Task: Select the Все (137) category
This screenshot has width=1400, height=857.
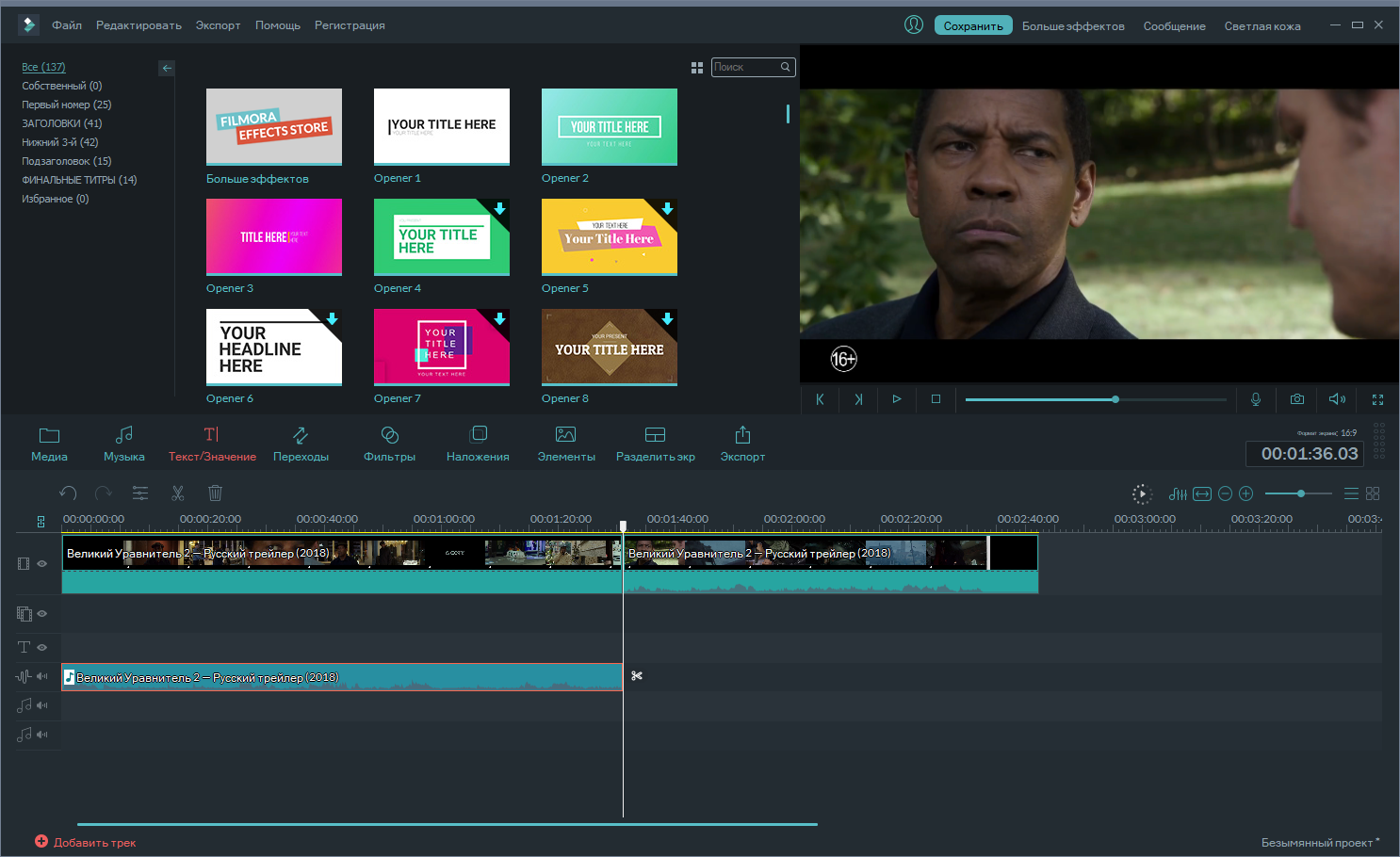Action: (x=43, y=67)
